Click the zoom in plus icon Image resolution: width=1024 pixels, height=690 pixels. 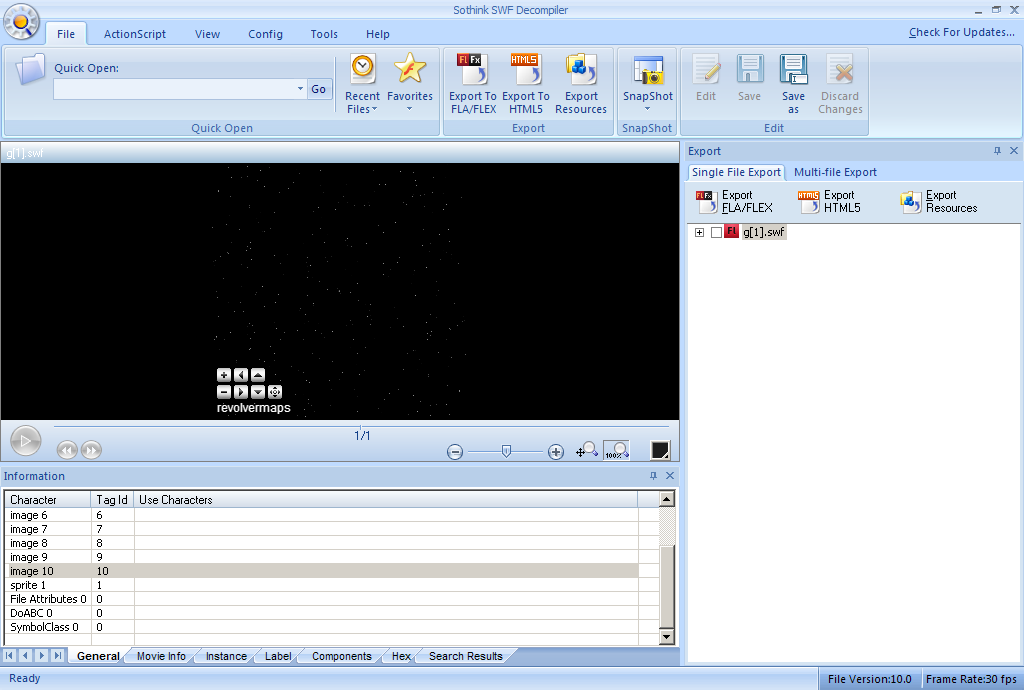[556, 452]
